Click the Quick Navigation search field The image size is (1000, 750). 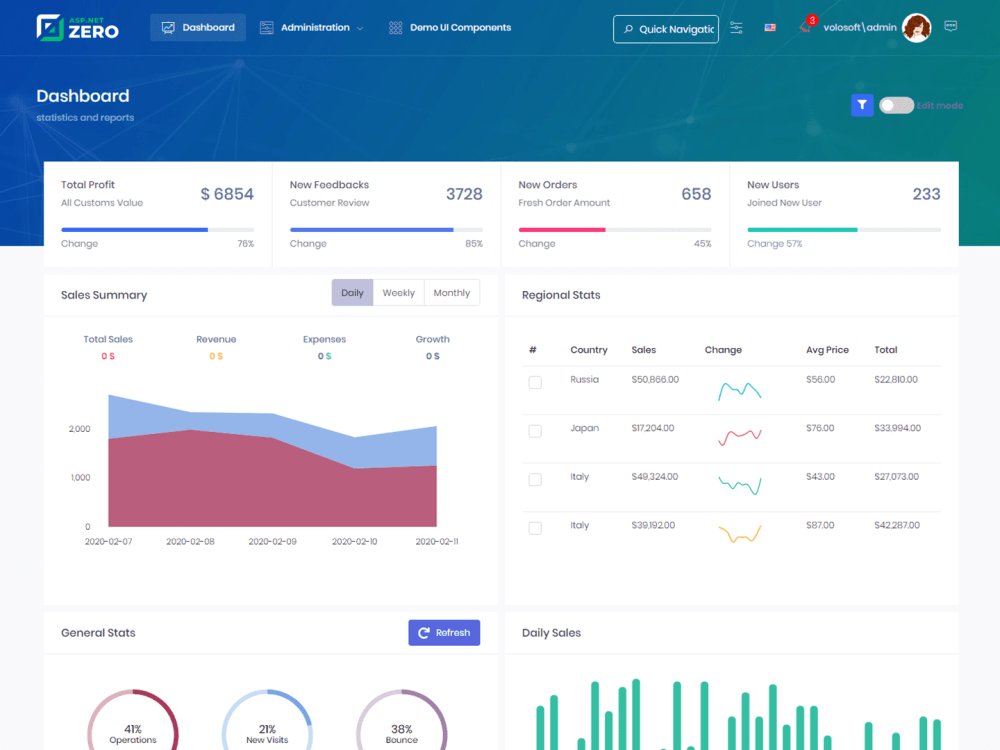(x=666, y=29)
